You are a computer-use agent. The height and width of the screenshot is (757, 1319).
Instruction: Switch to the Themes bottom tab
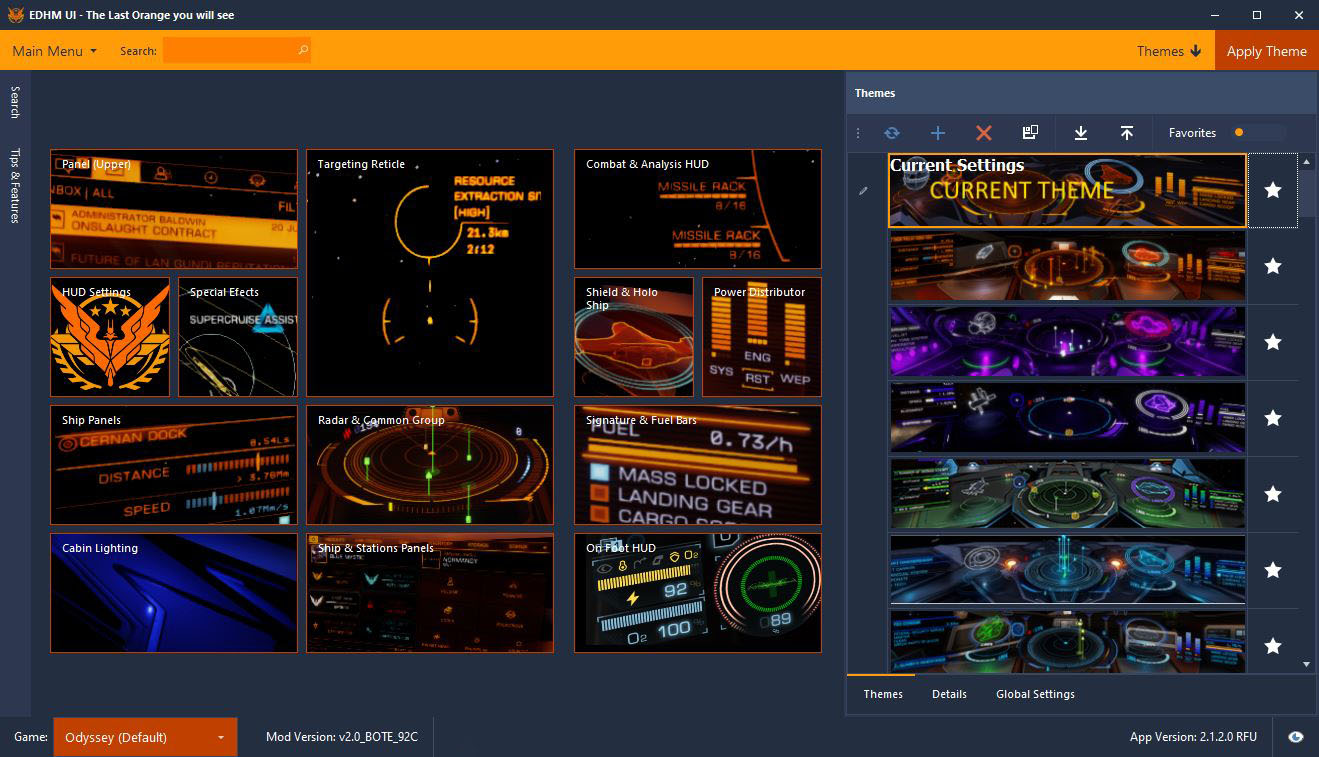coord(883,694)
